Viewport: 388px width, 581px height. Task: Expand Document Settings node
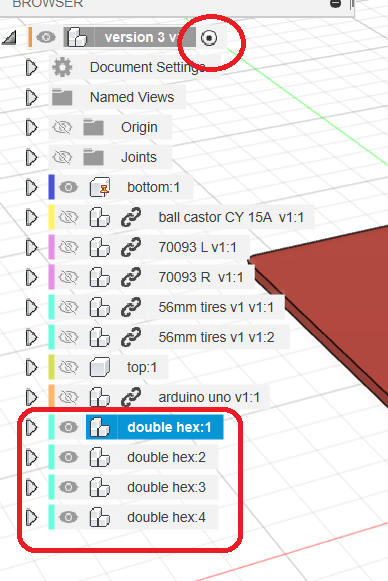pyautogui.click(x=32, y=67)
